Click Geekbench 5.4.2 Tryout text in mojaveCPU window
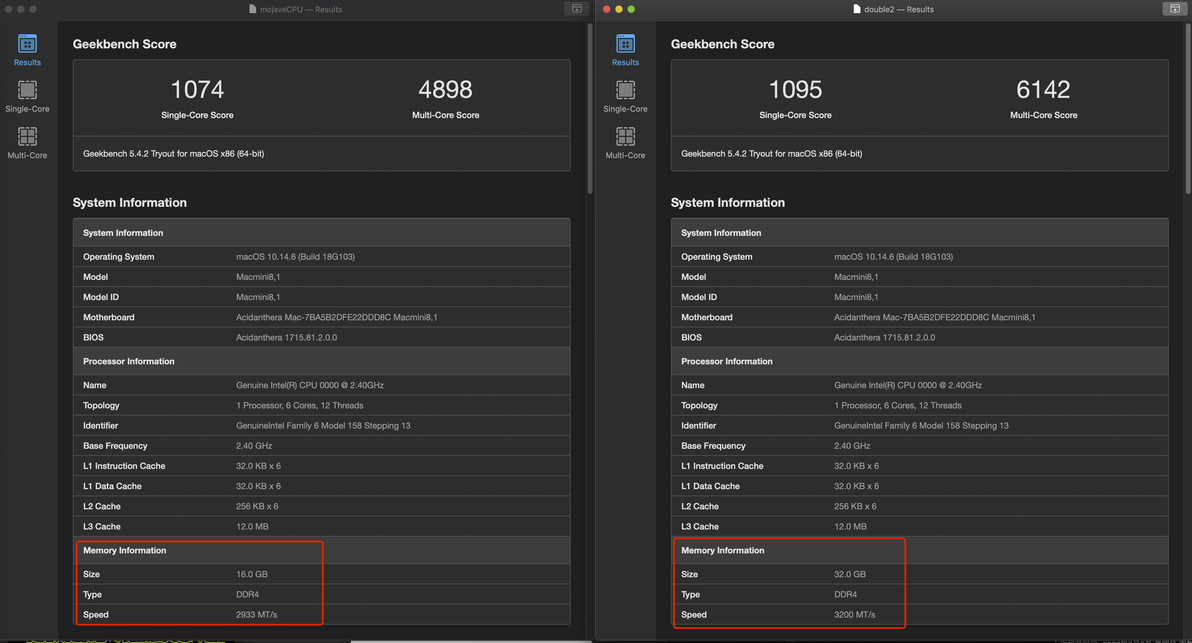1192x643 pixels. (x=173, y=154)
